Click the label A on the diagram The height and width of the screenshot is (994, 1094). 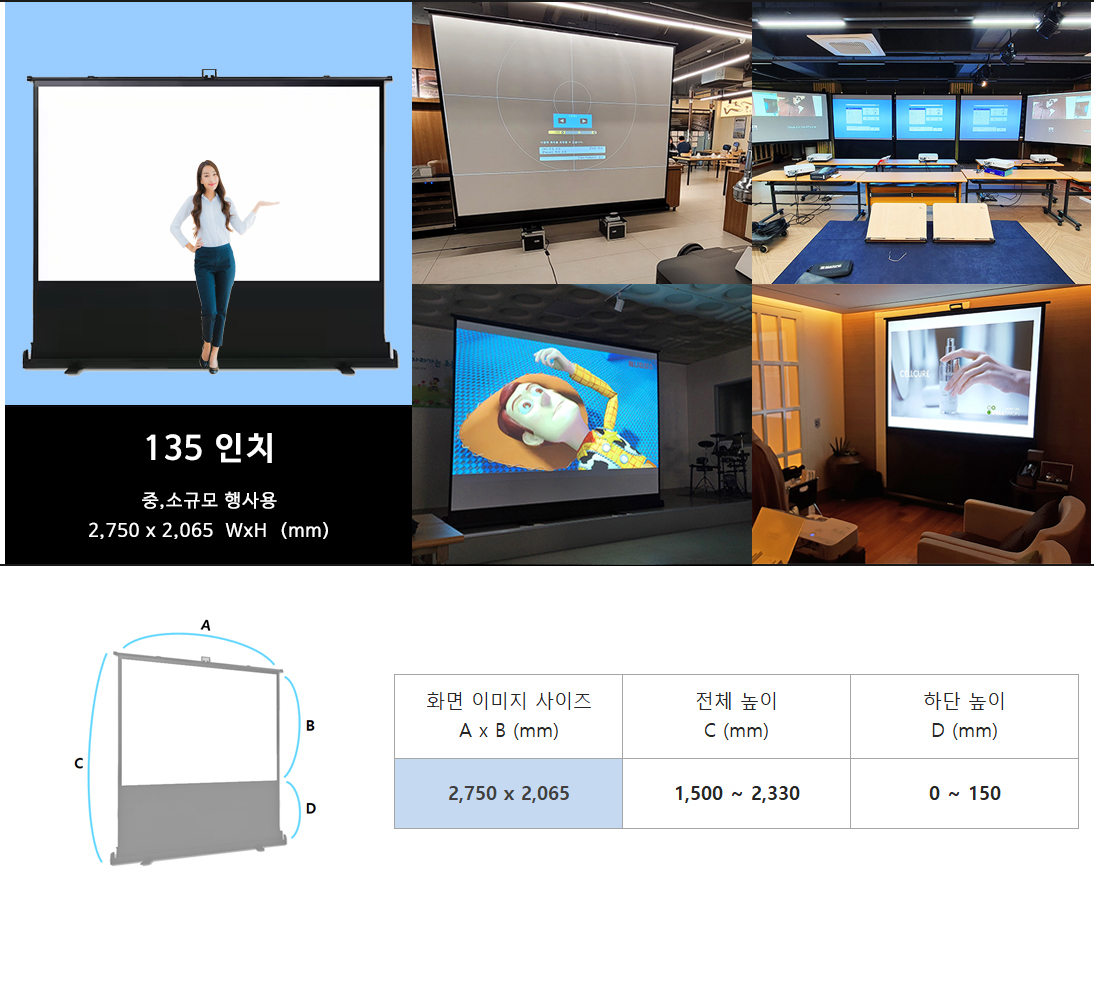click(206, 625)
